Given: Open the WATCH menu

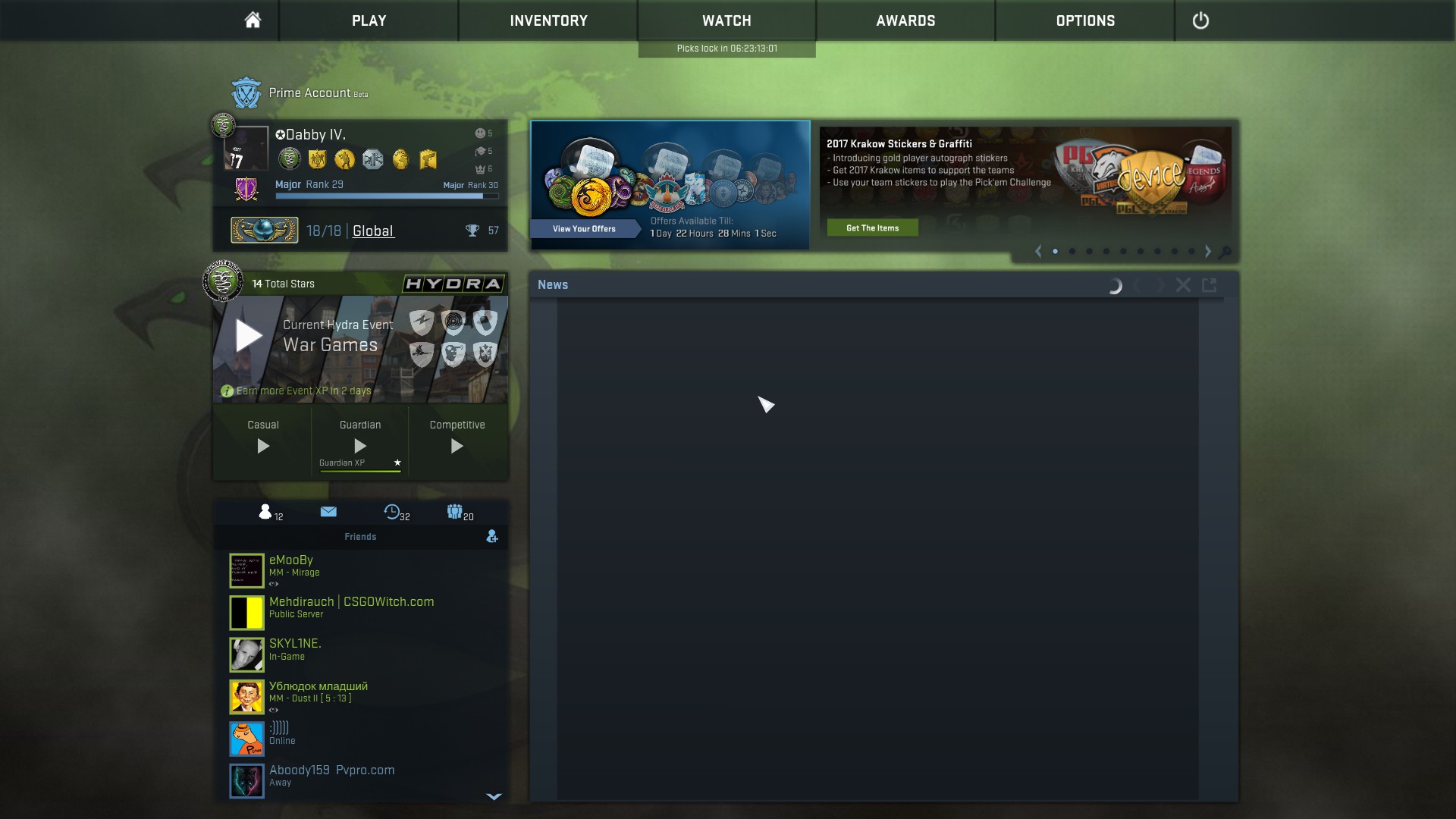Looking at the screenshot, I should point(726,20).
